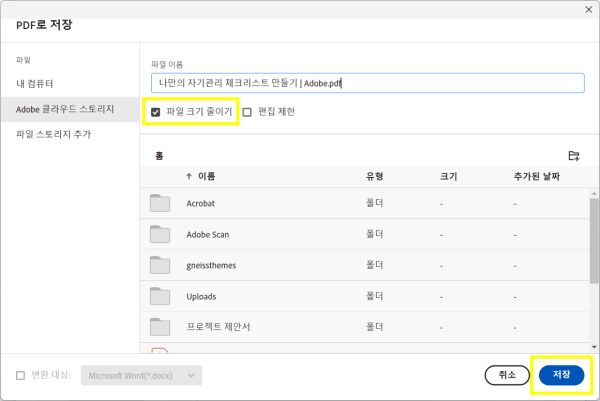Click the 취소 button
The height and width of the screenshot is (401, 600).
(x=507, y=375)
